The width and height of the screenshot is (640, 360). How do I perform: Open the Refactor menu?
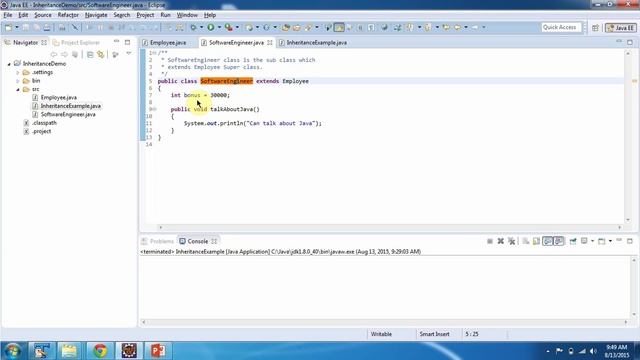pyautogui.click(x=68, y=15)
